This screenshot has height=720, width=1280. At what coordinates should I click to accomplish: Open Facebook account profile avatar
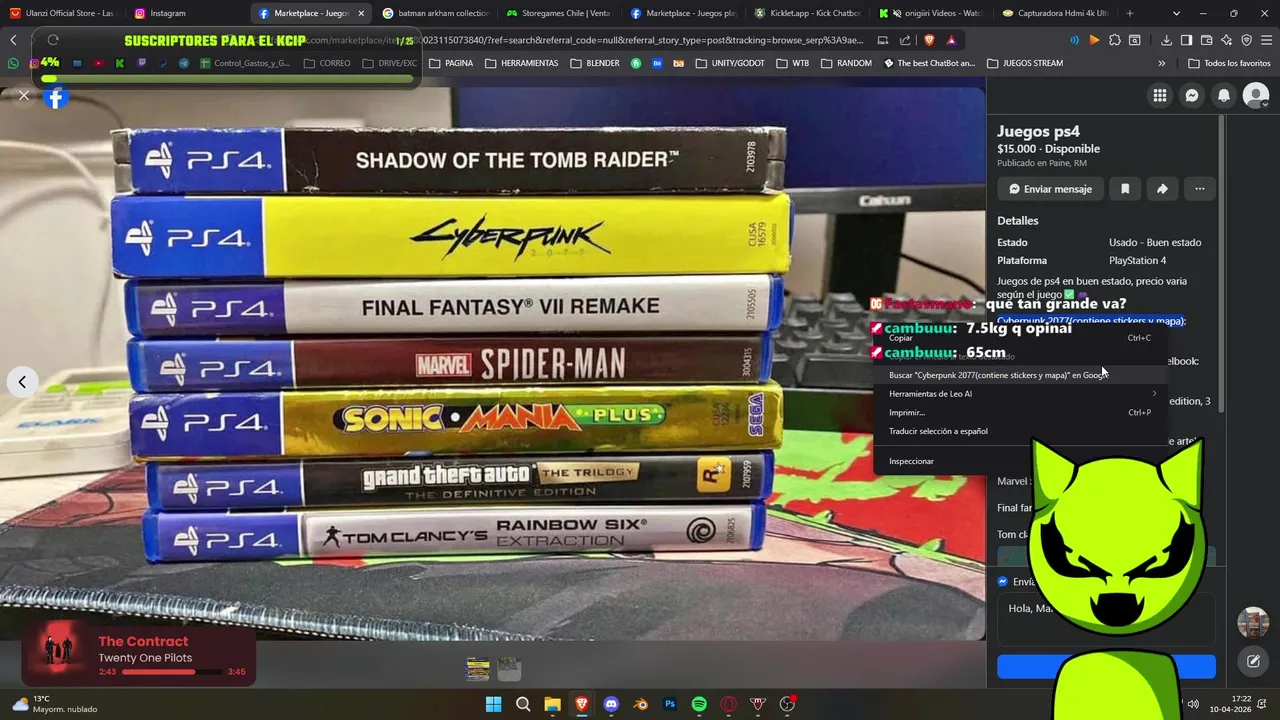click(1255, 96)
